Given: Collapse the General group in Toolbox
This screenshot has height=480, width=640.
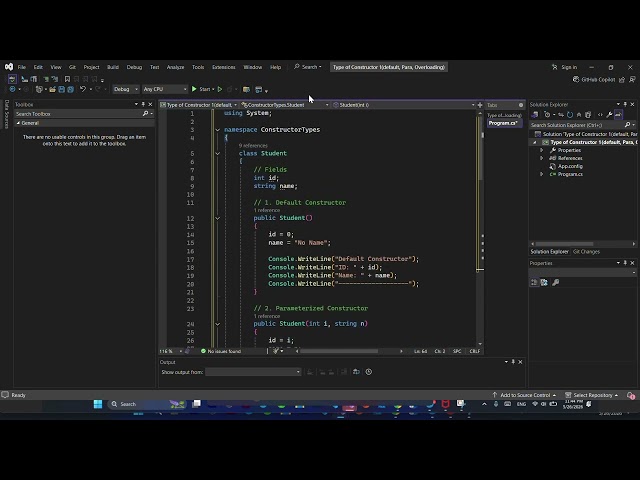Looking at the screenshot, I should pyautogui.click(x=18, y=123).
